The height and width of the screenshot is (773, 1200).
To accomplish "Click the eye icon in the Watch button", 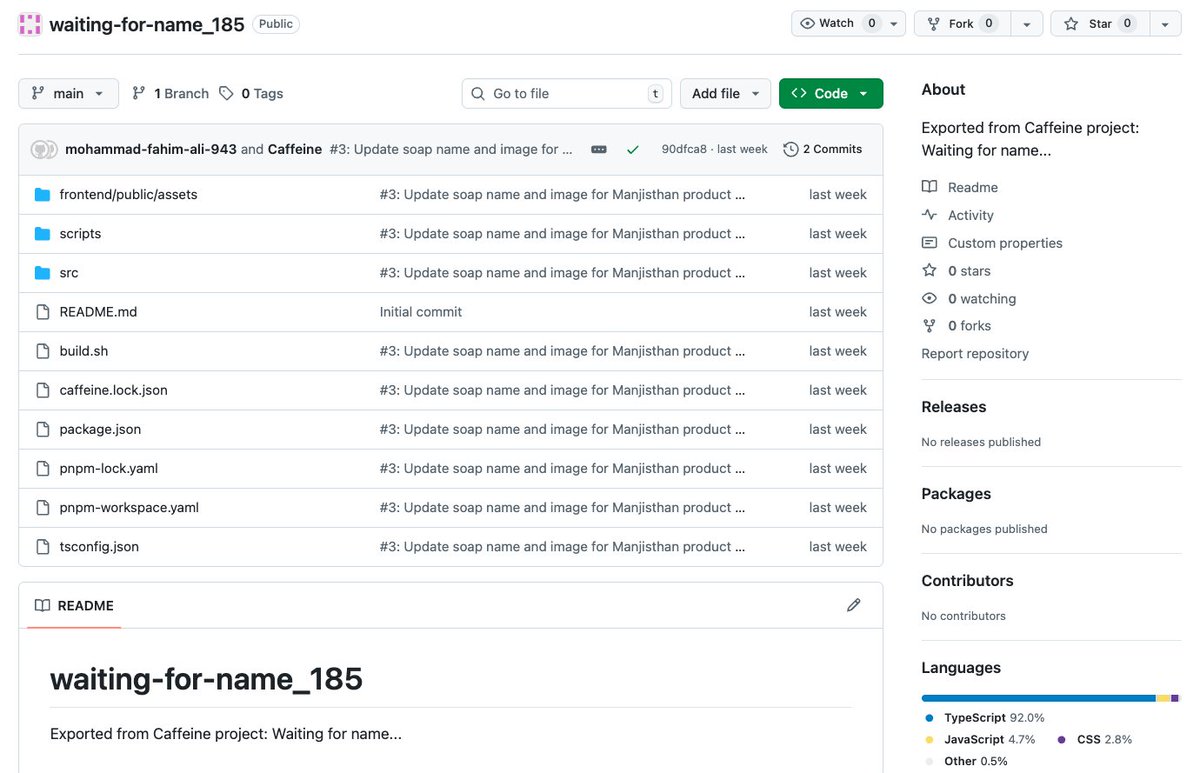I will [x=808, y=24].
